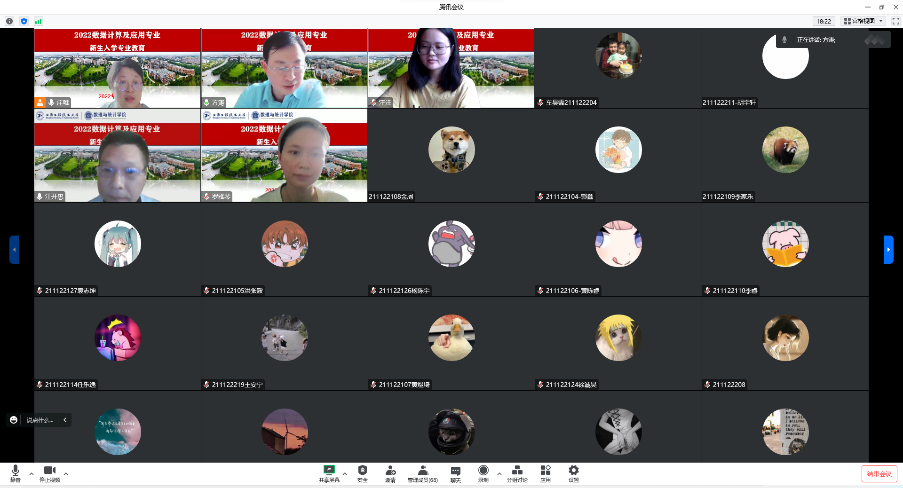Mute the microphone in the bottom toolbar
The width and height of the screenshot is (903, 488).
pos(15,471)
